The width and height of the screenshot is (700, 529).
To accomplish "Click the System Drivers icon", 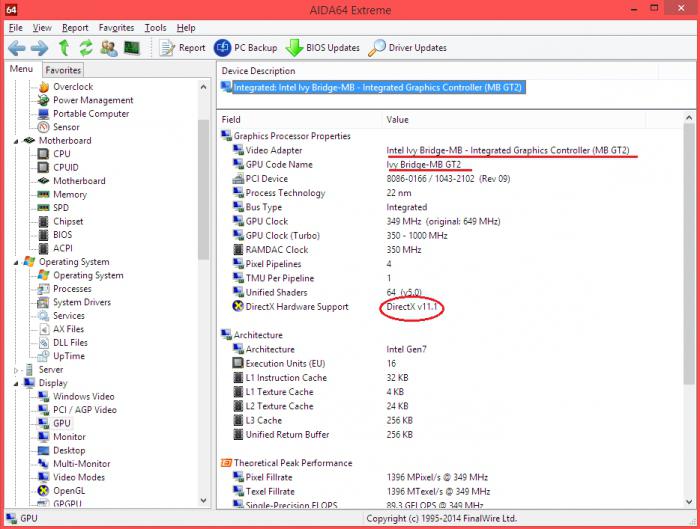I will pos(43,302).
